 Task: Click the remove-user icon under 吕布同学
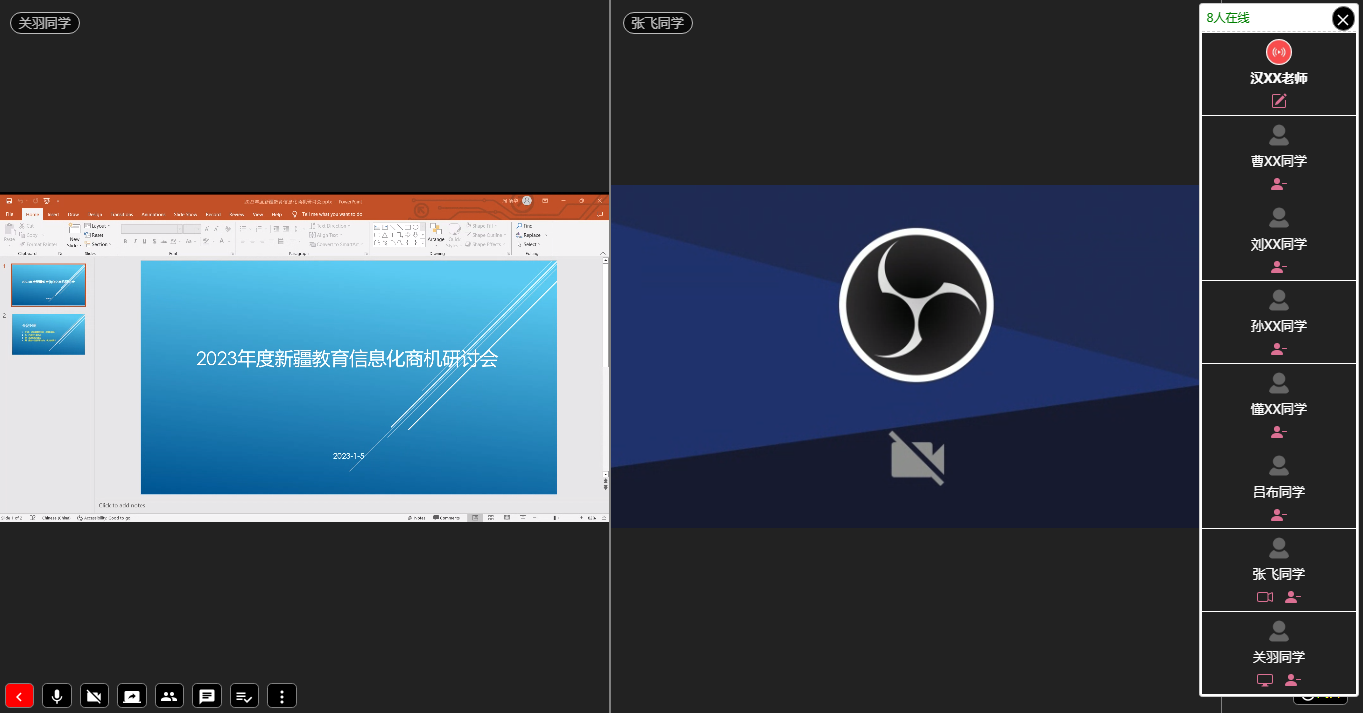[1278, 515]
